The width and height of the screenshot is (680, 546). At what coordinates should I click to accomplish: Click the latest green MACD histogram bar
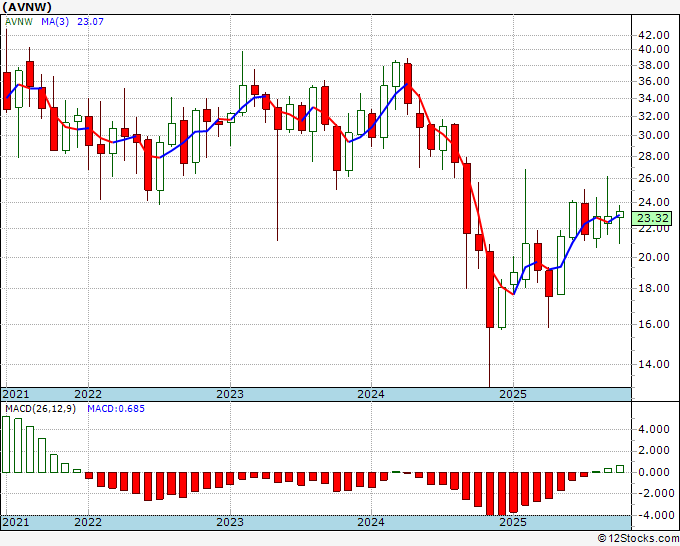click(620, 469)
